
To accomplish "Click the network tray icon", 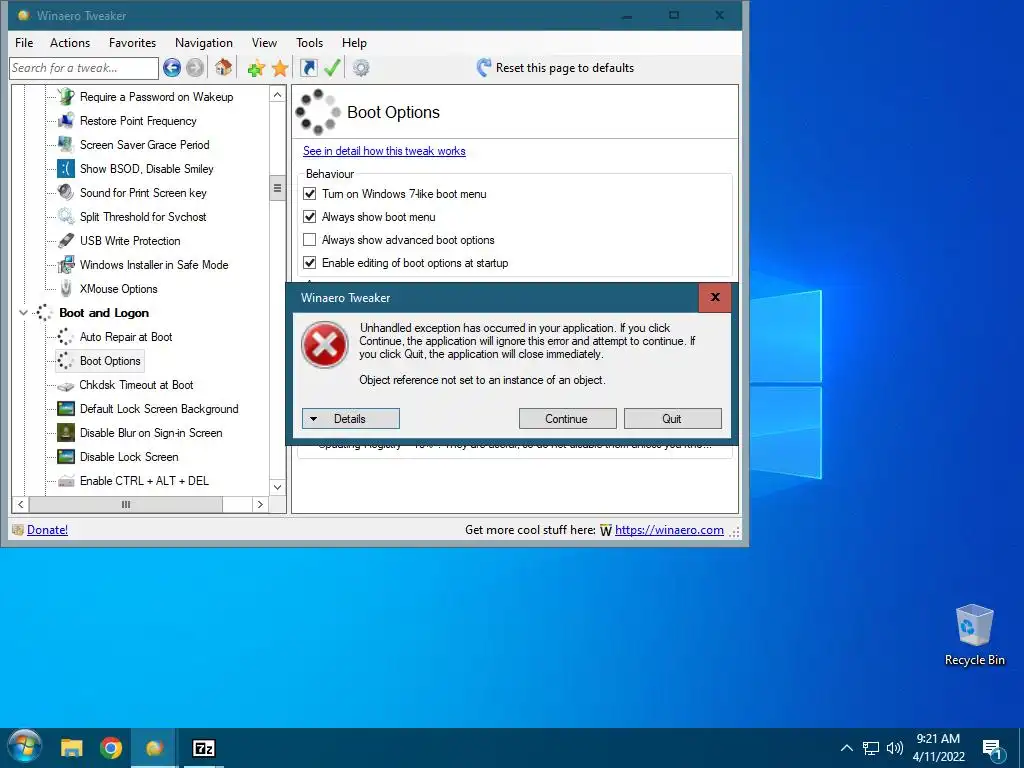I will tap(871, 748).
